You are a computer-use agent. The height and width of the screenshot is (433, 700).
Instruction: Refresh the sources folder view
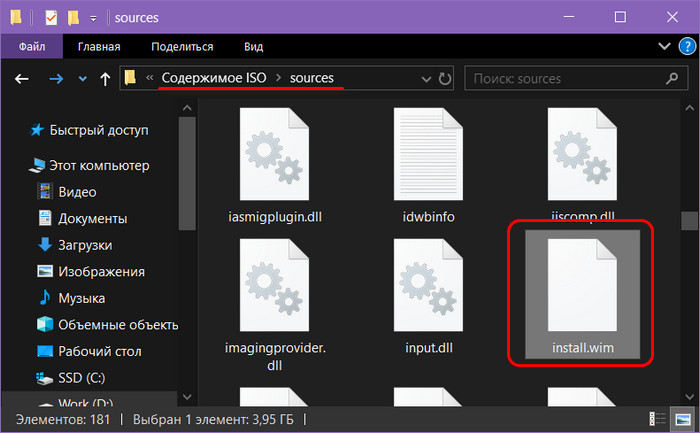tap(445, 79)
